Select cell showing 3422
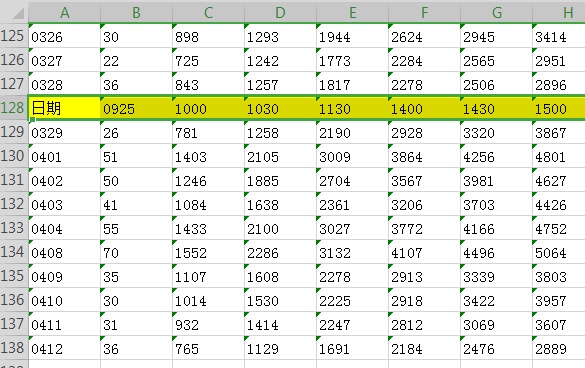585x368 pixels. (x=497, y=300)
